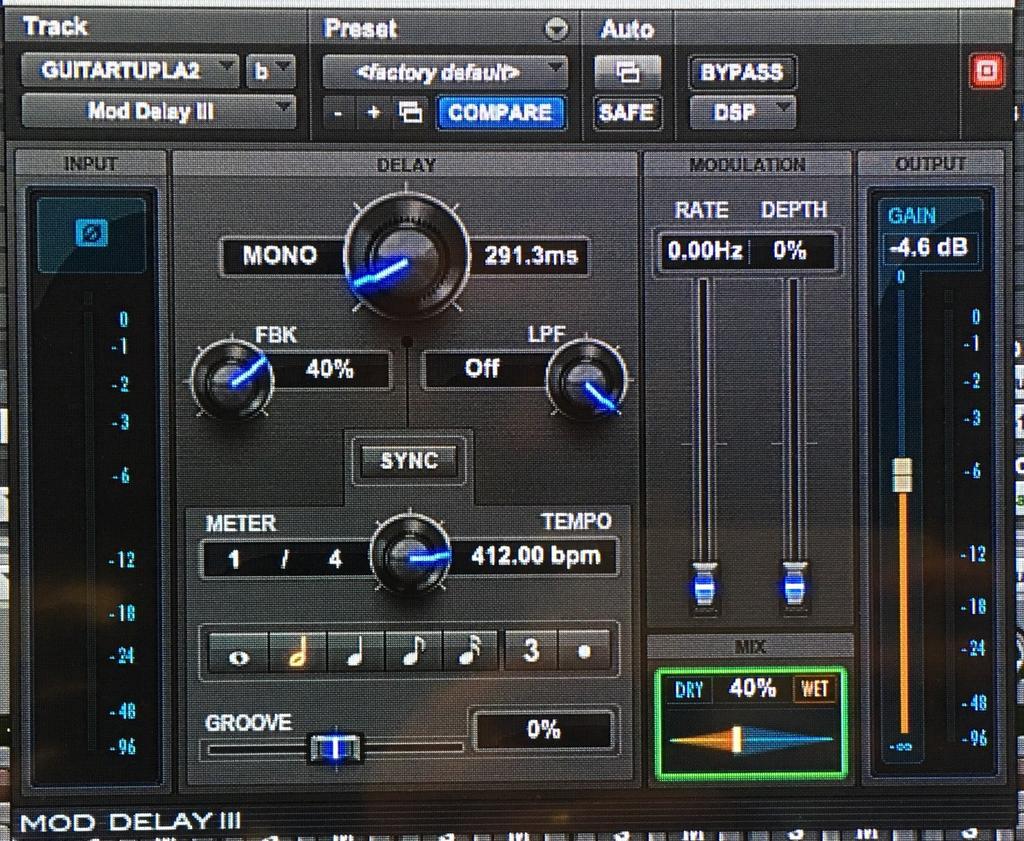1024x841 pixels.
Task: Open the DSP format dropdown
Action: pyautogui.click(x=743, y=112)
